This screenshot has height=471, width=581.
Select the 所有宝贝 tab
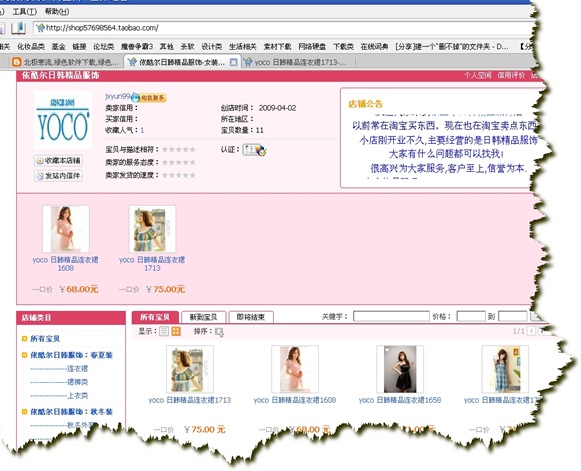[155, 317]
